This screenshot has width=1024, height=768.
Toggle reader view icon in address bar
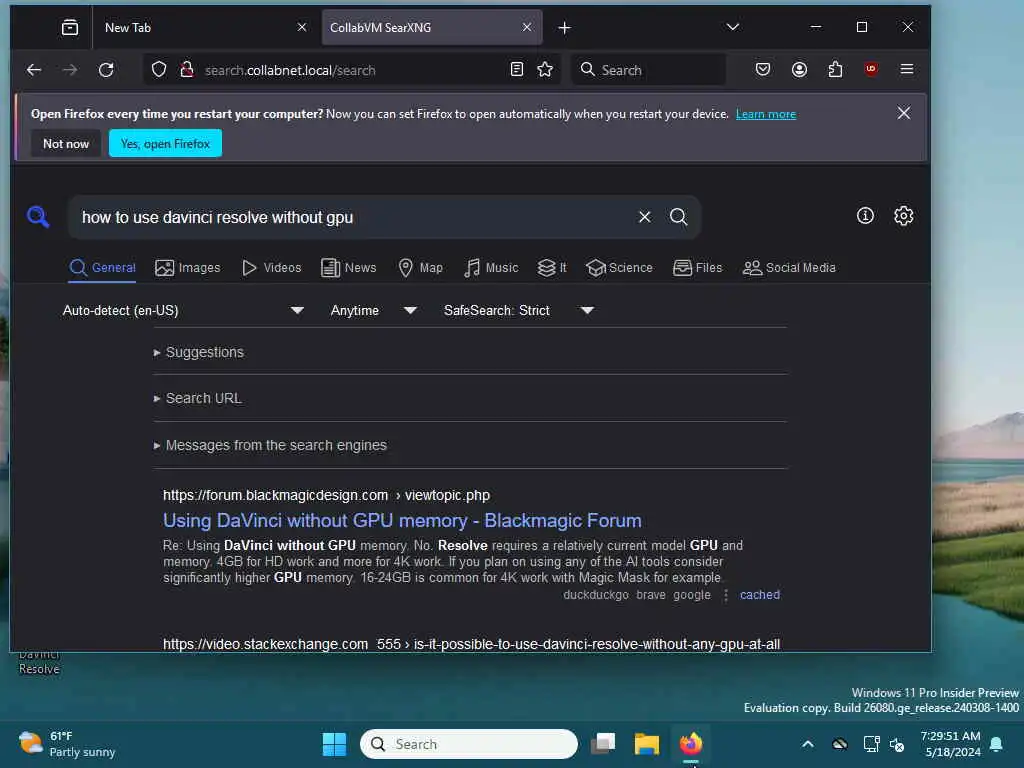[517, 69]
